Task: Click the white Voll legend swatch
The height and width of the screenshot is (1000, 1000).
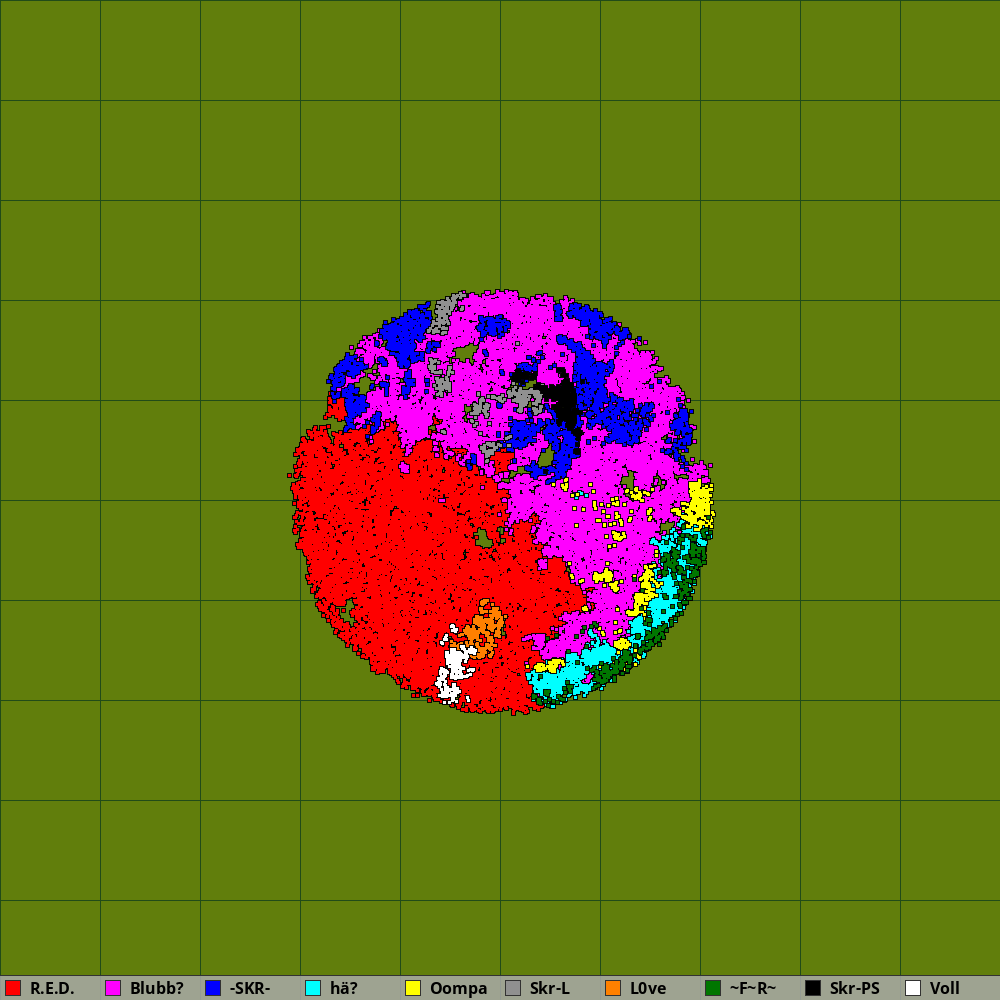Action: [913, 988]
